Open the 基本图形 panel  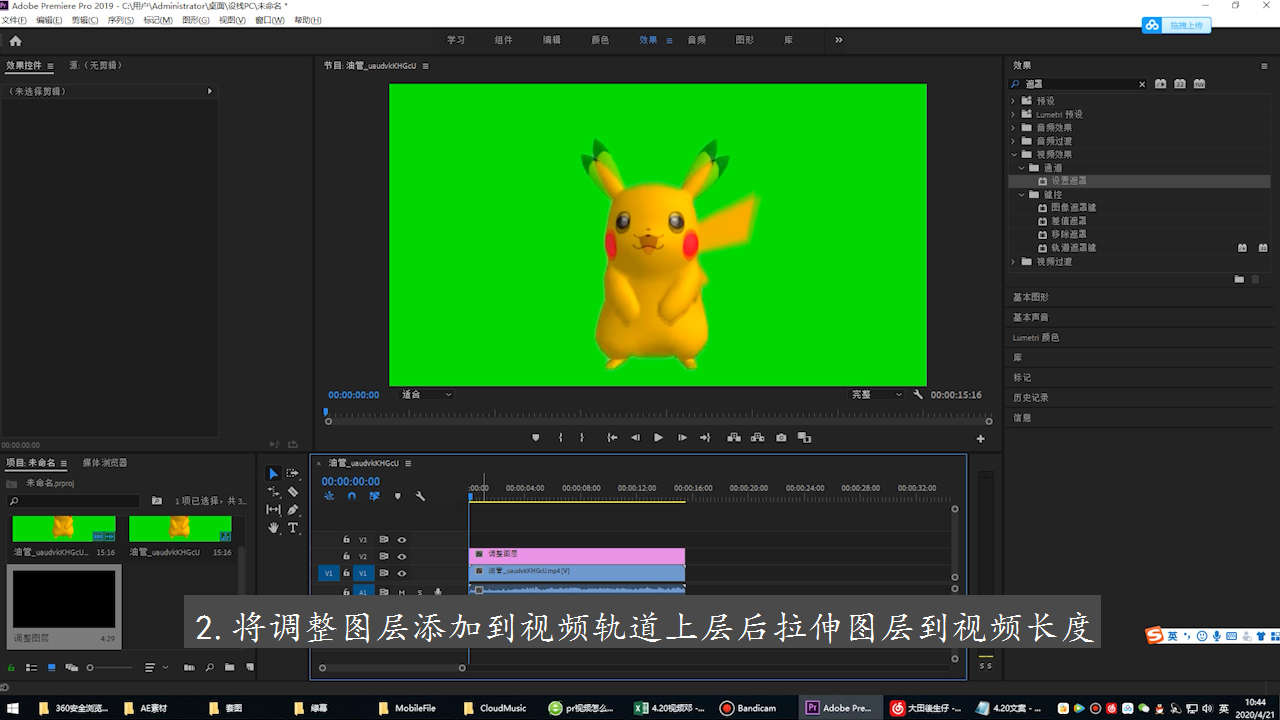[1031, 297]
